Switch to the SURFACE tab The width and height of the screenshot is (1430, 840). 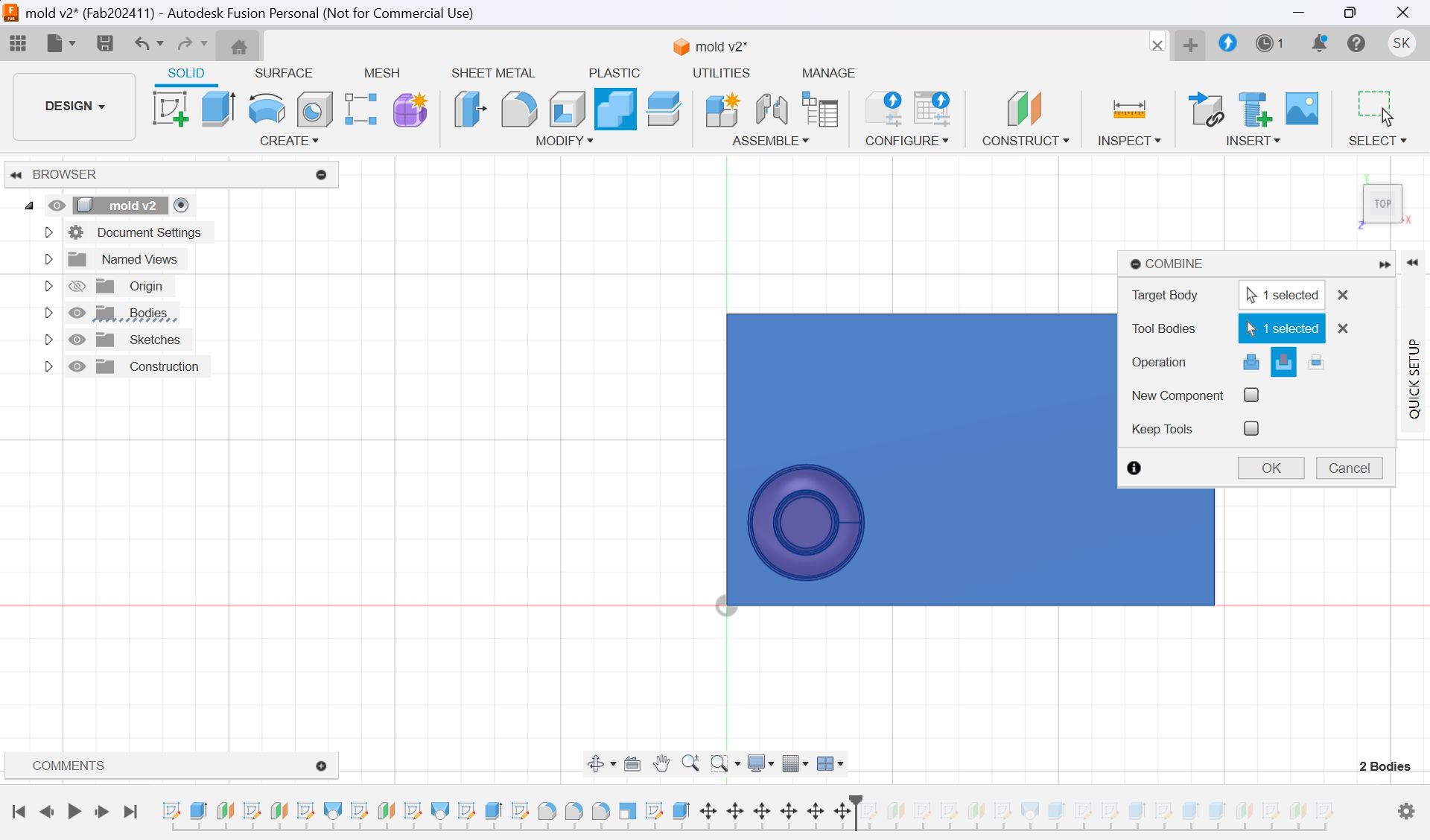tap(283, 73)
